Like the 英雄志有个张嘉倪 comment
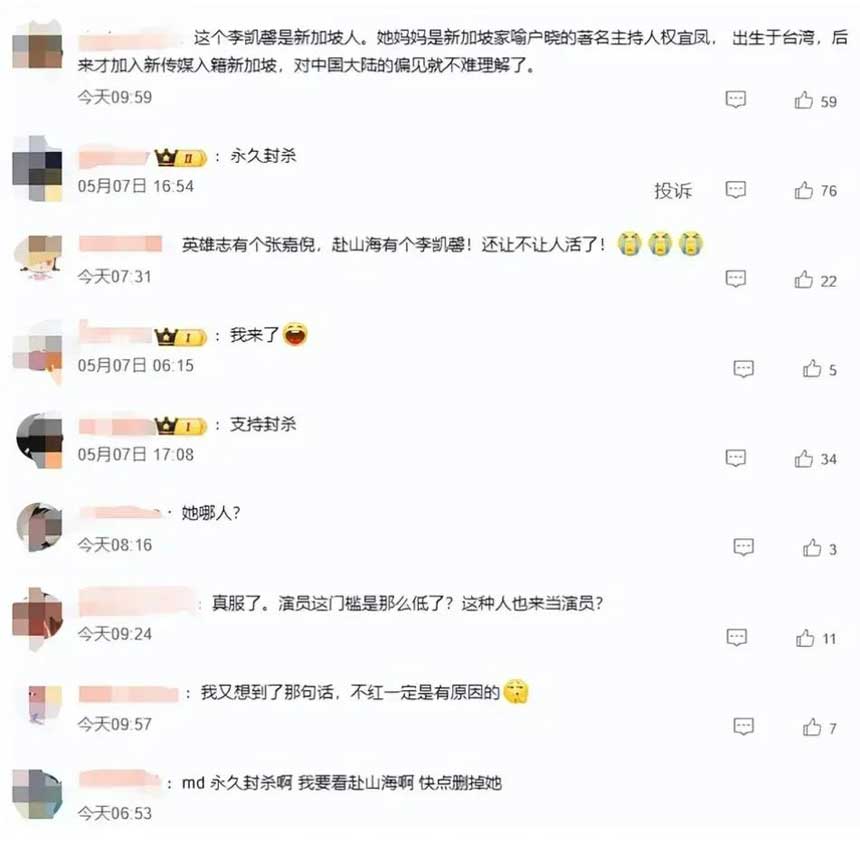860x843 pixels. [804, 280]
